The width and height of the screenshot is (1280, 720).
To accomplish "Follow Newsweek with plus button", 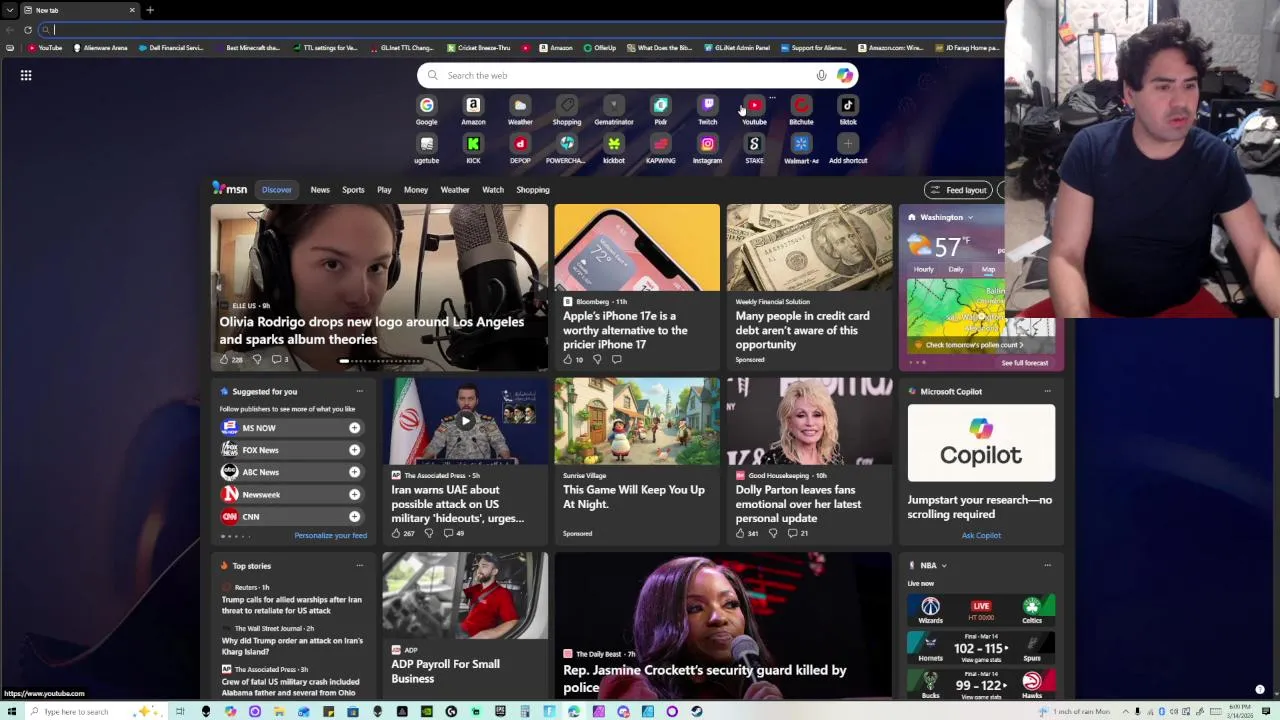I will coord(354,495).
